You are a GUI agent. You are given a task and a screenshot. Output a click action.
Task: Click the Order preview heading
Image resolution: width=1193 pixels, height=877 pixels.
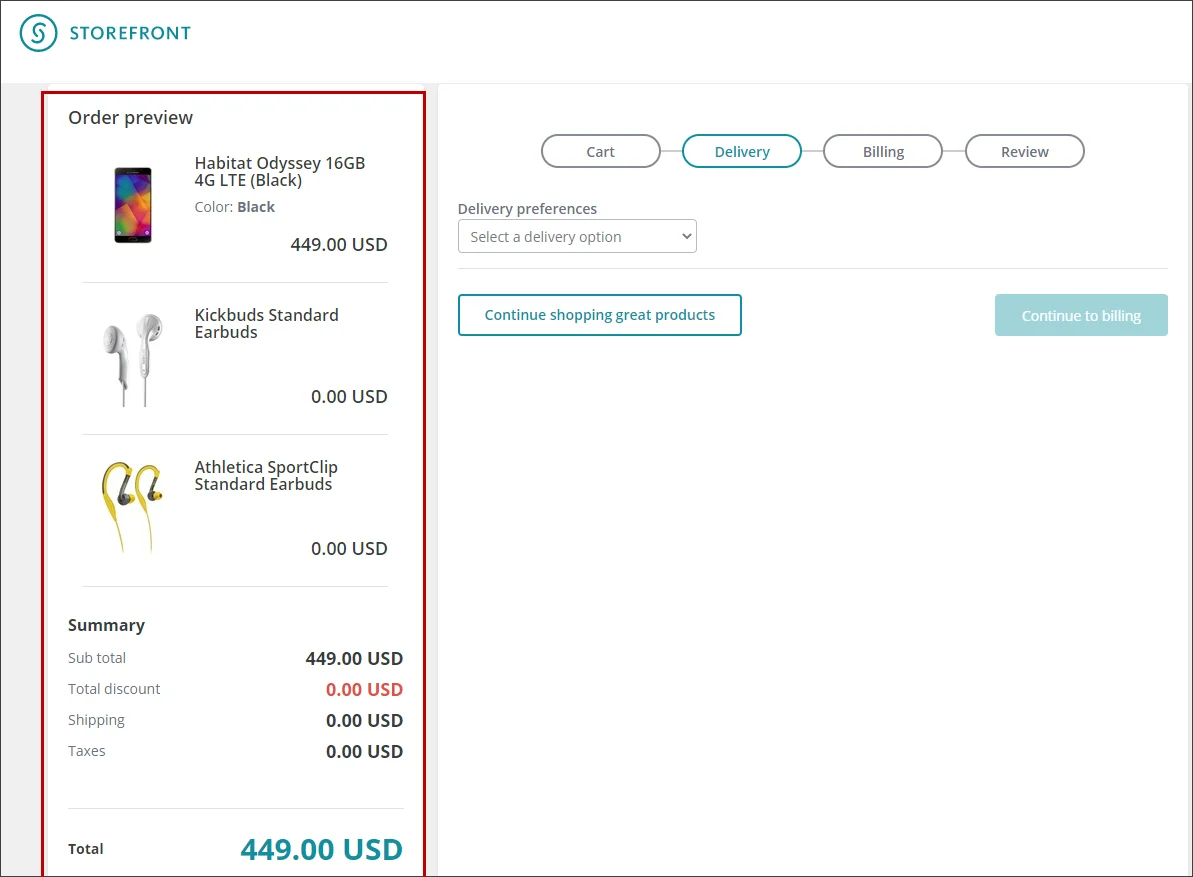pos(131,118)
